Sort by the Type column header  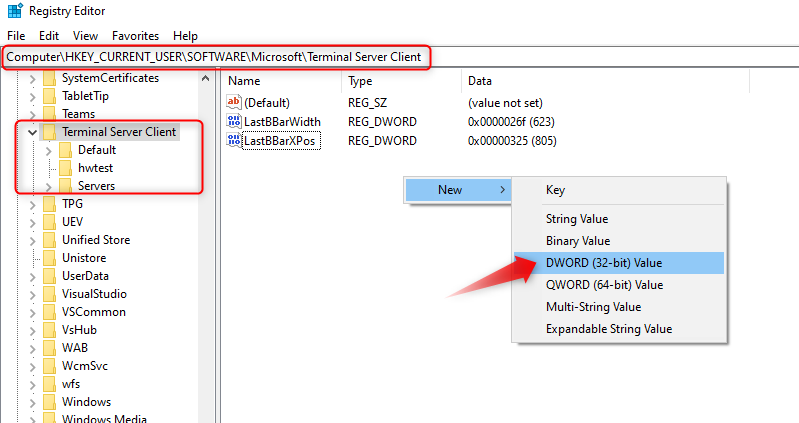click(402, 81)
